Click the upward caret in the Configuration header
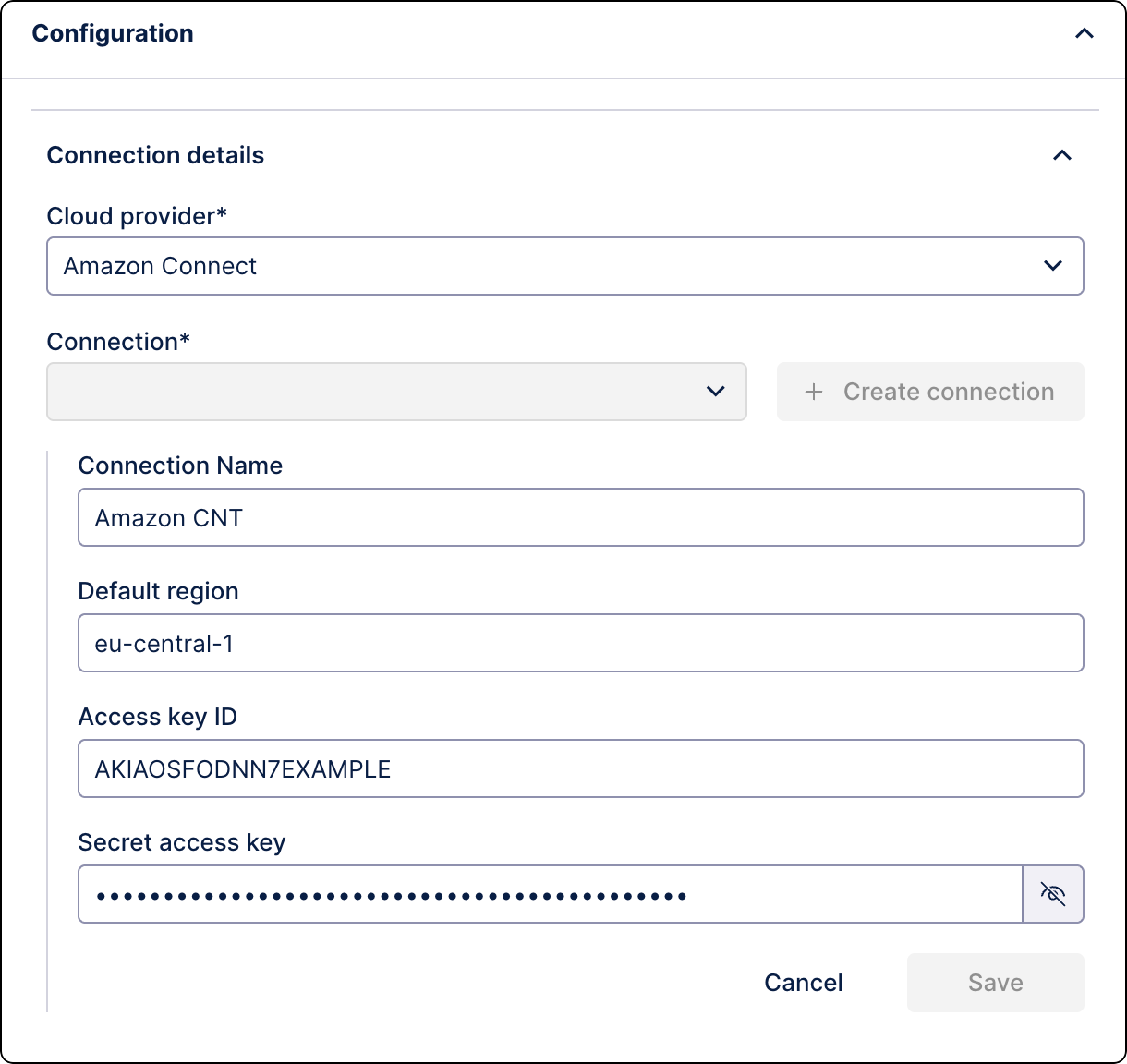Screen dimensions: 1127x1064 [x=1085, y=32]
